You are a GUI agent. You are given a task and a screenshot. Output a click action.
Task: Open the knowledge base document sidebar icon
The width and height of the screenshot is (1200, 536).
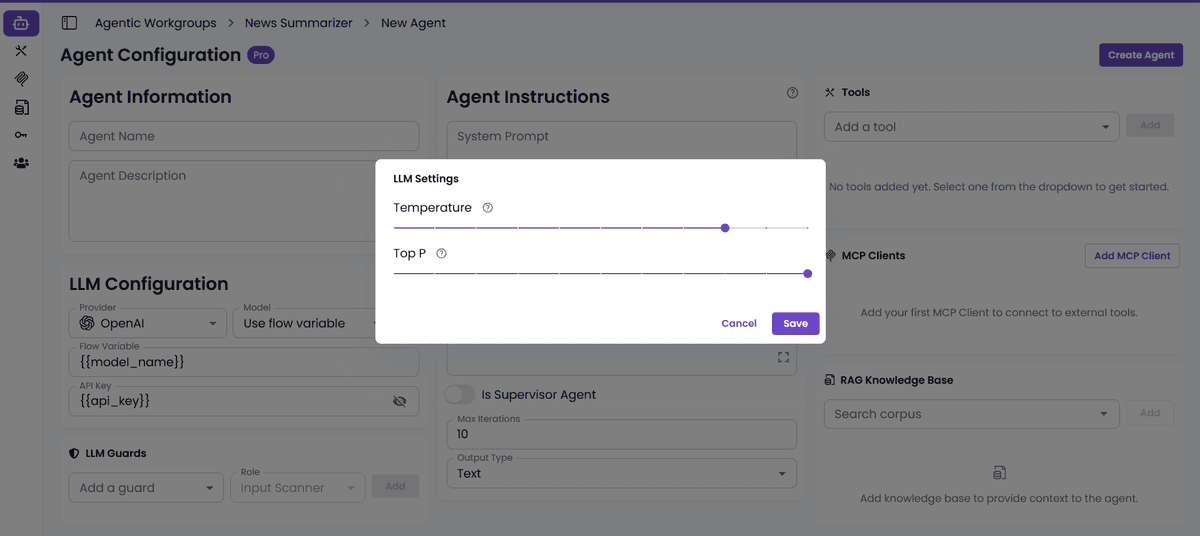21,107
